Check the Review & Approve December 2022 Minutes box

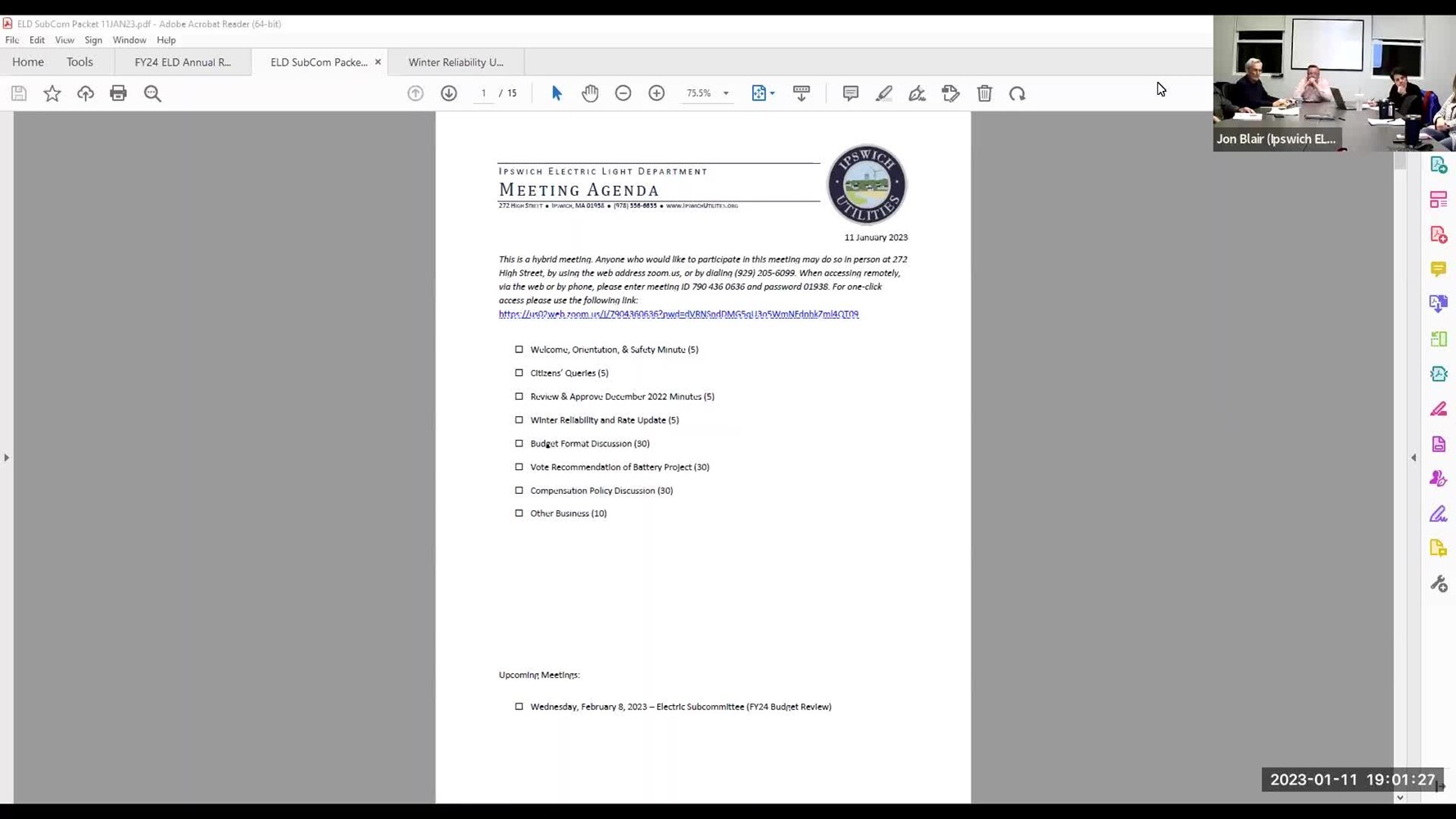click(519, 396)
